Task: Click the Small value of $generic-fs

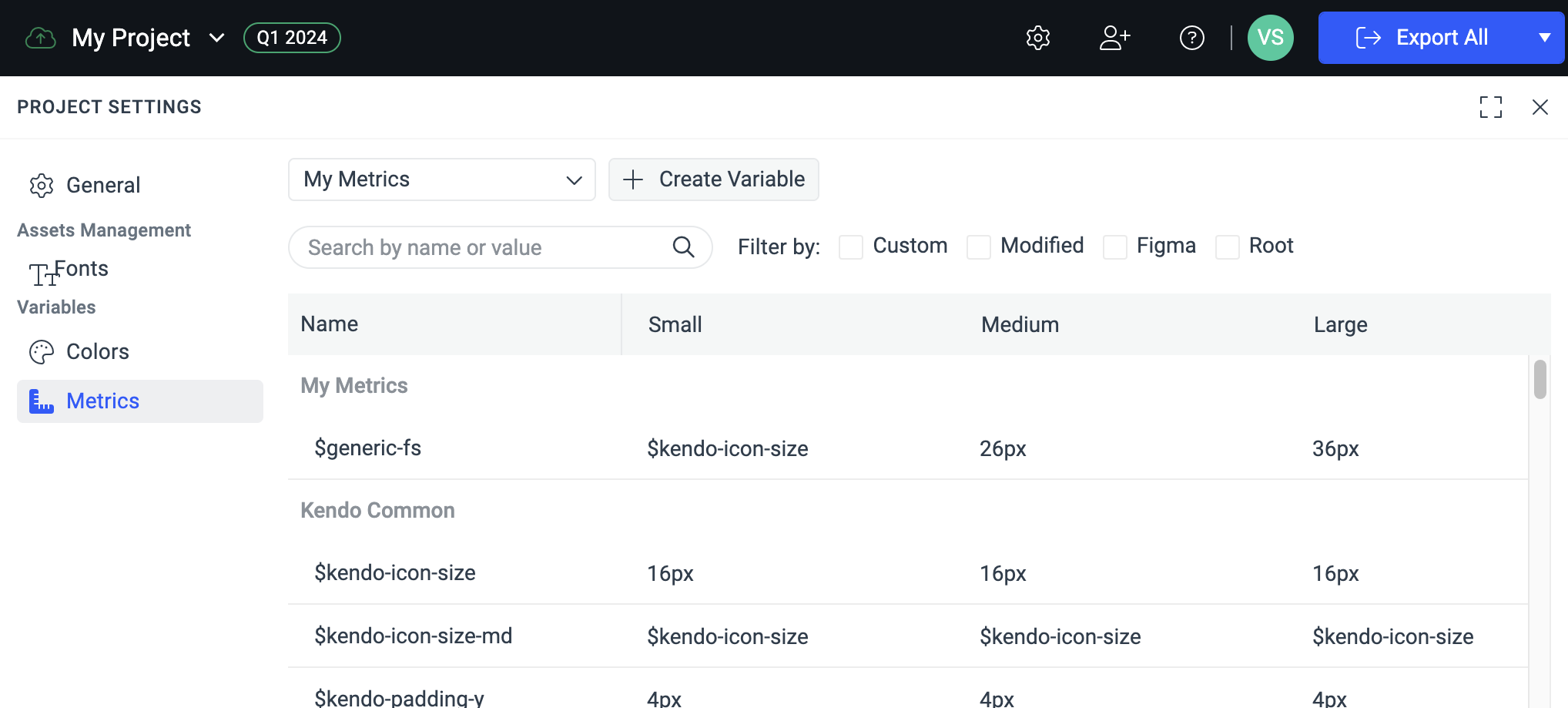Action: pyautogui.click(x=727, y=449)
